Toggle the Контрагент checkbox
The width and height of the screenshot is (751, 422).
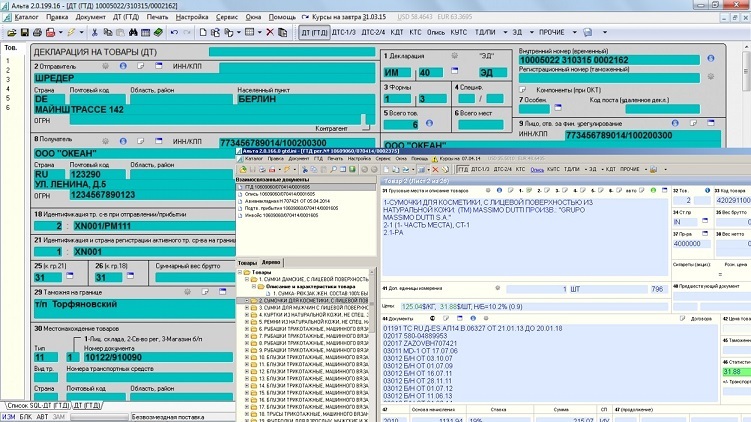click(x=366, y=127)
